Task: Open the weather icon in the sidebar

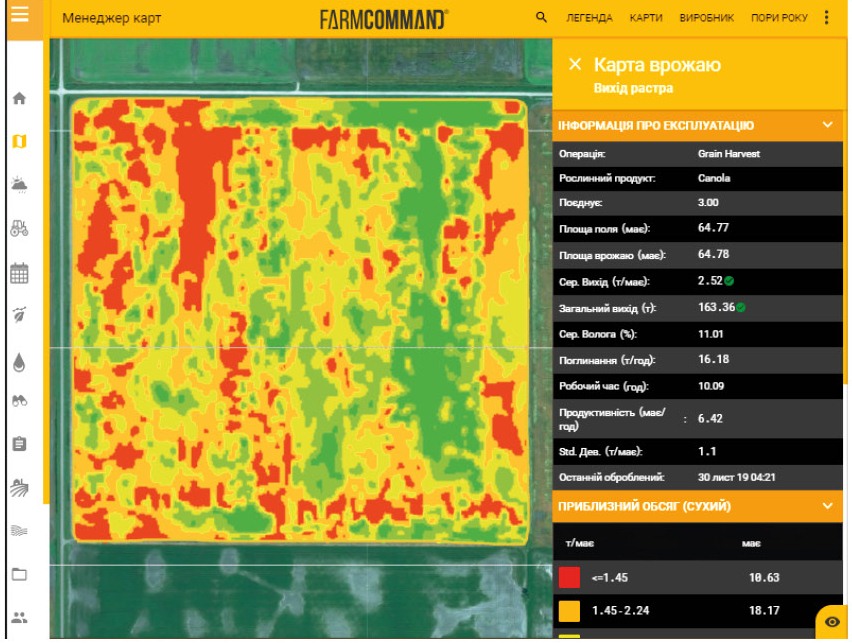Action: click(19, 184)
